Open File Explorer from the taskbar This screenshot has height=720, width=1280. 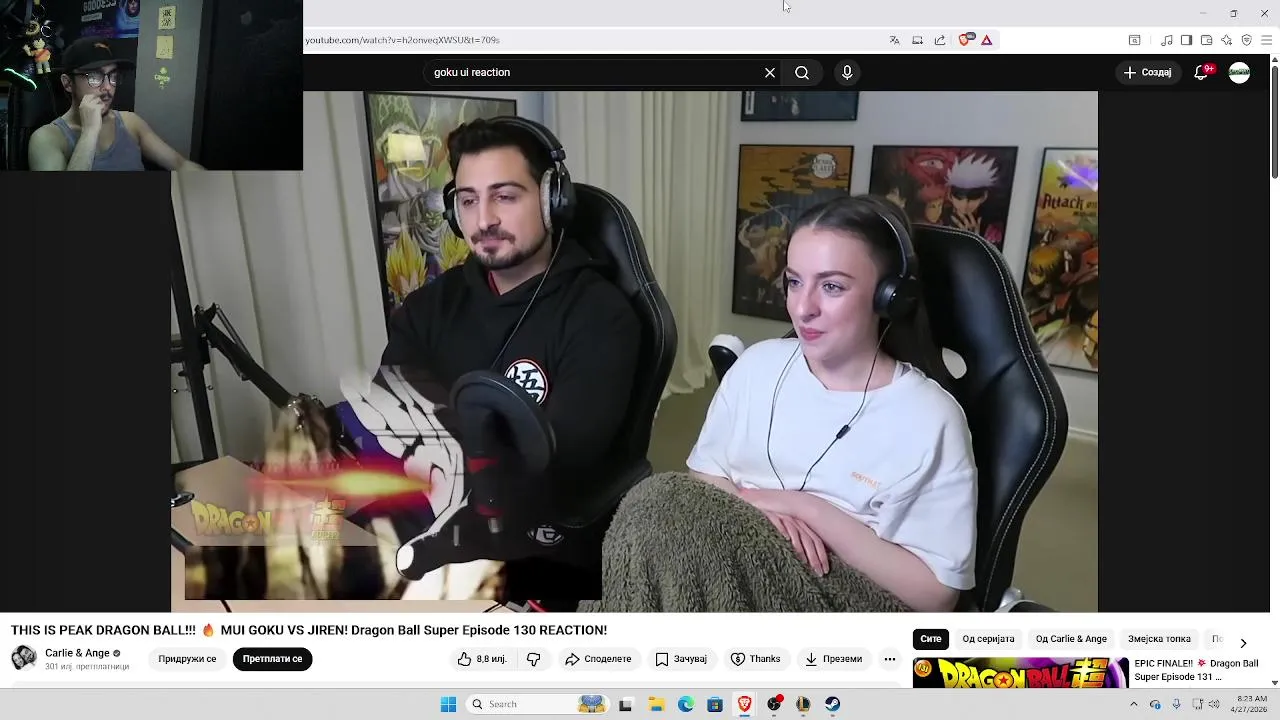click(x=656, y=704)
